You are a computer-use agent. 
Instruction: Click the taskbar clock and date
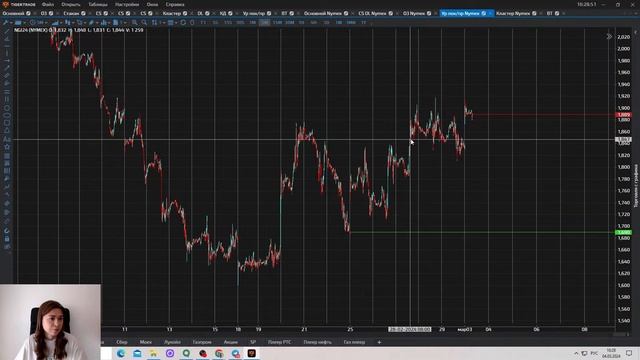point(611,353)
